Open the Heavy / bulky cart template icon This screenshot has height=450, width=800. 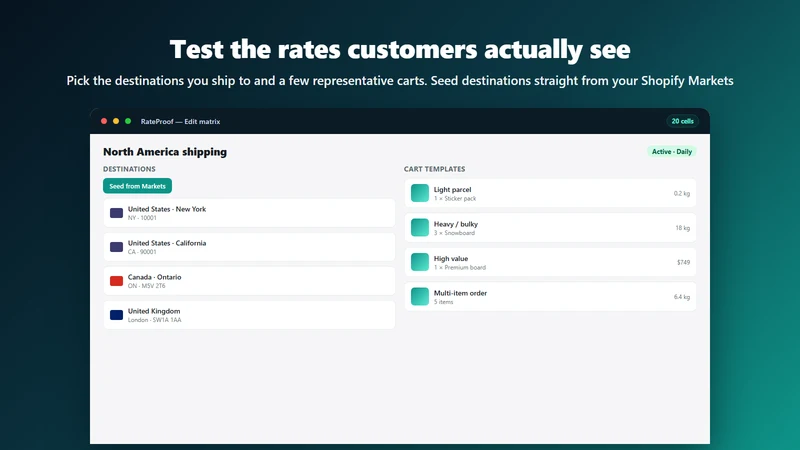coord(420,228)
